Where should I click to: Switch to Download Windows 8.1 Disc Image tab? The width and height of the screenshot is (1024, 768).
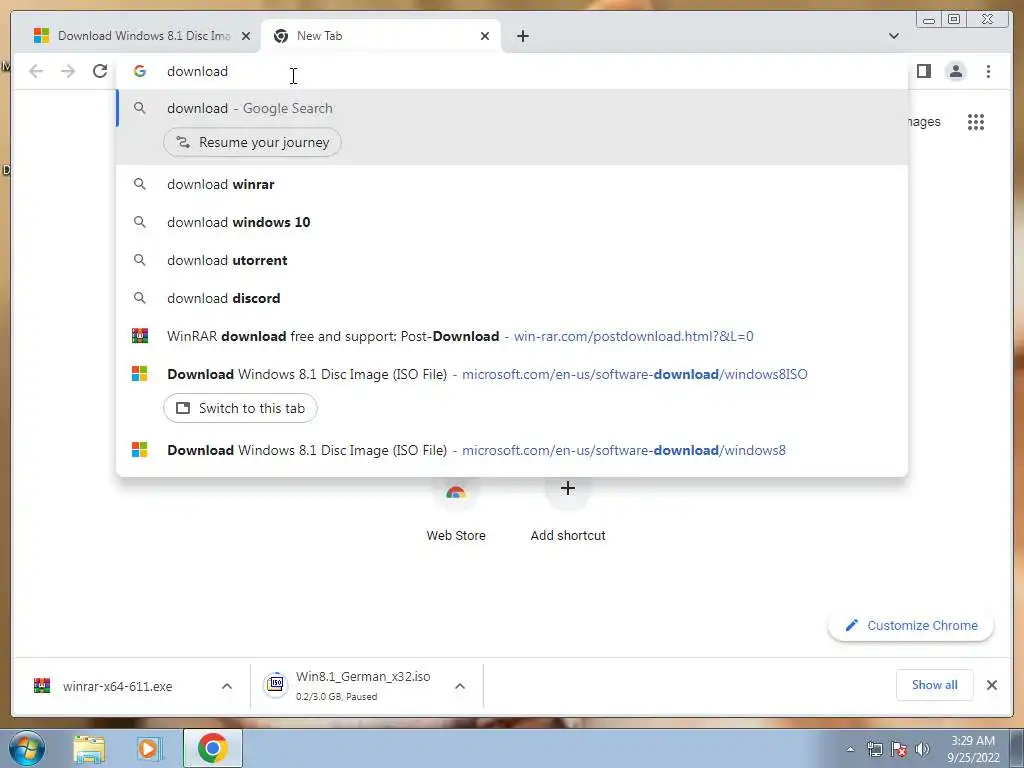coord(139,36)
